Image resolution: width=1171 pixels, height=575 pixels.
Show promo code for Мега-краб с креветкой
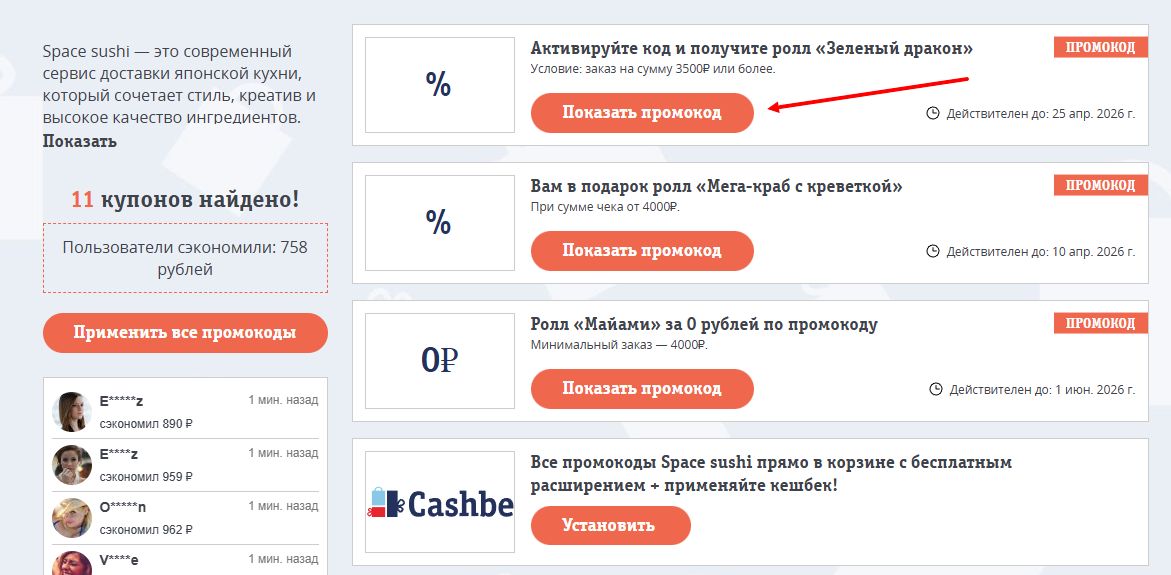(642, 251)
